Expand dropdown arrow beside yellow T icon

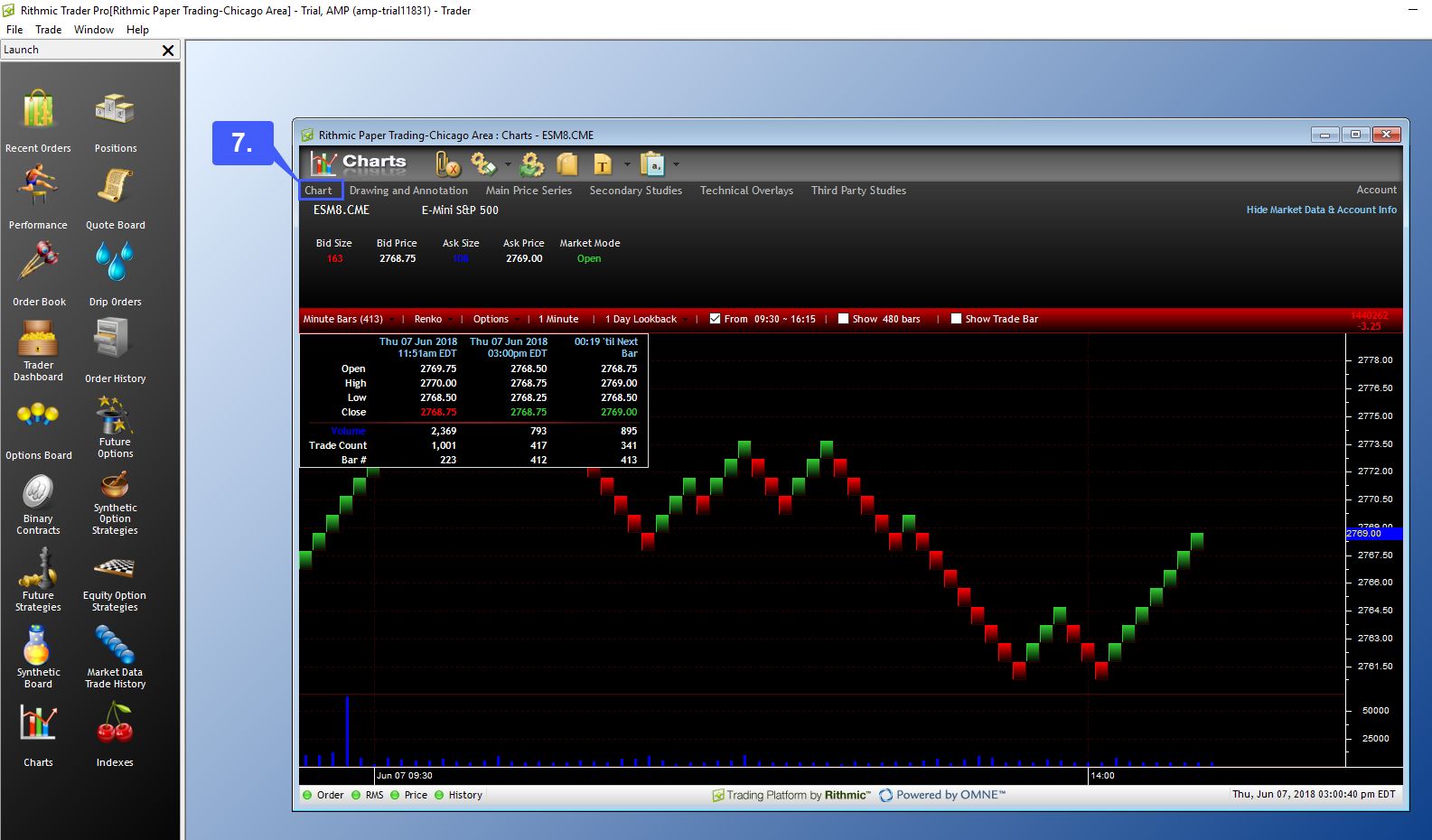627,164
